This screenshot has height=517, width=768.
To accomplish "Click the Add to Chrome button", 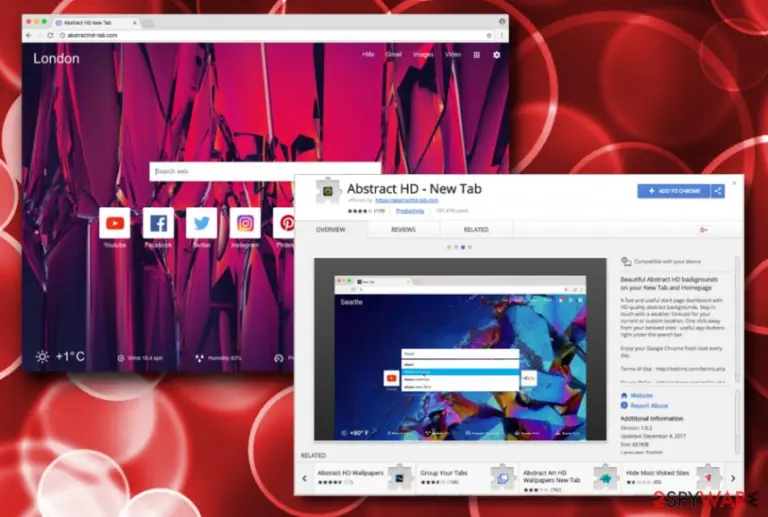I will [673, 191].
